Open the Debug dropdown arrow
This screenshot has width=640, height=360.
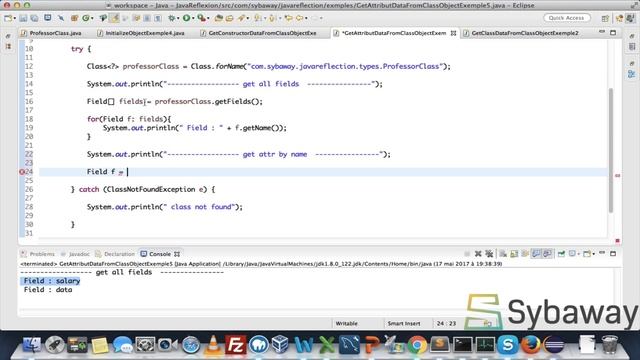point(178,18)
